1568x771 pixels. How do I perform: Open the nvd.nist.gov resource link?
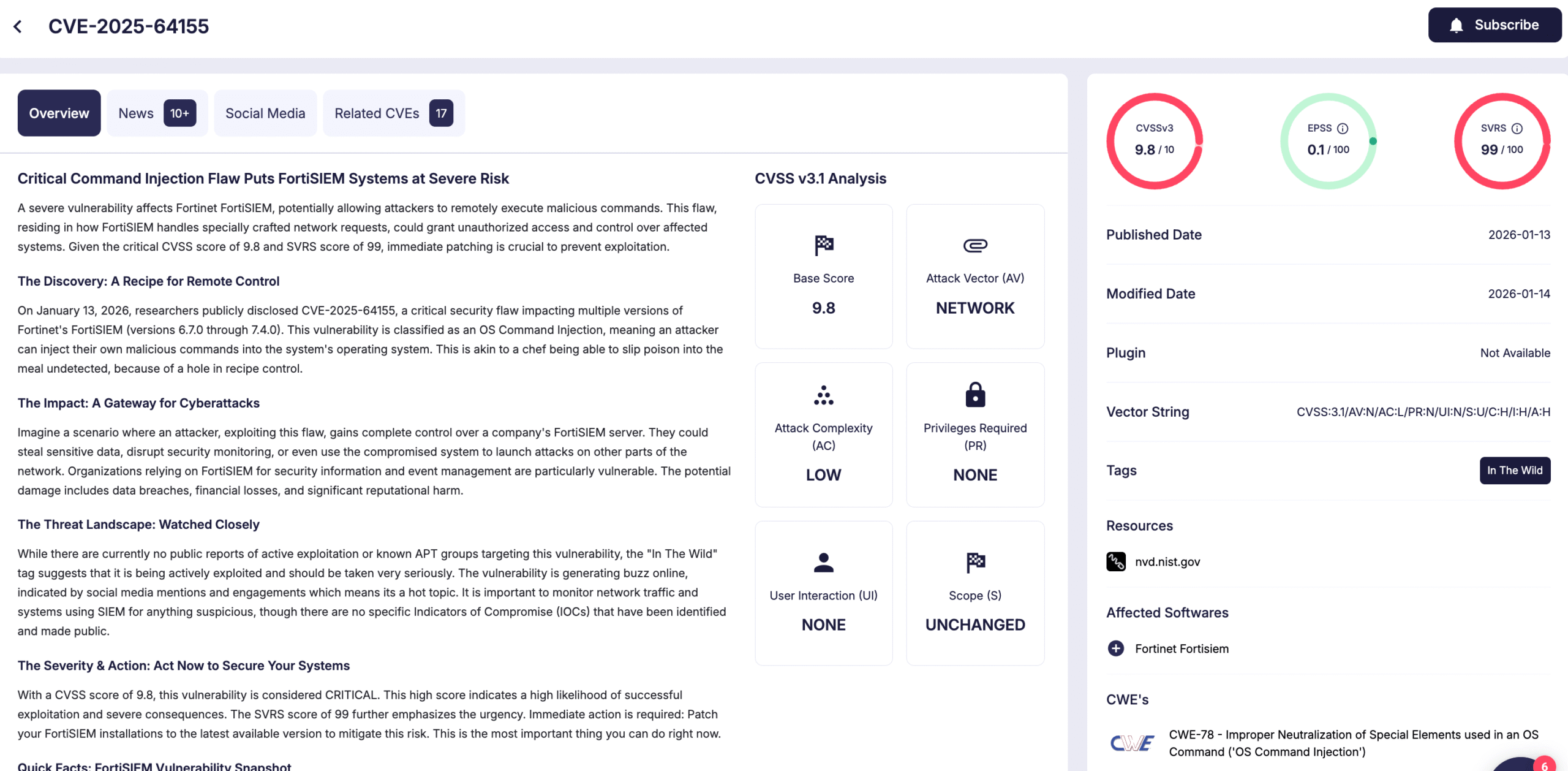(1167, 561)
